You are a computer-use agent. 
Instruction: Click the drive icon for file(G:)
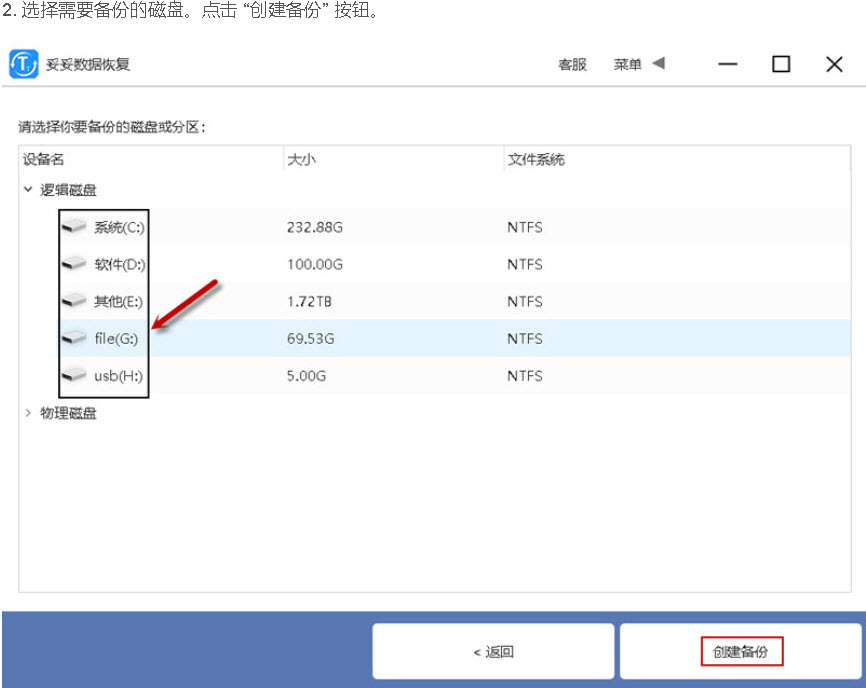coord(74,338)
